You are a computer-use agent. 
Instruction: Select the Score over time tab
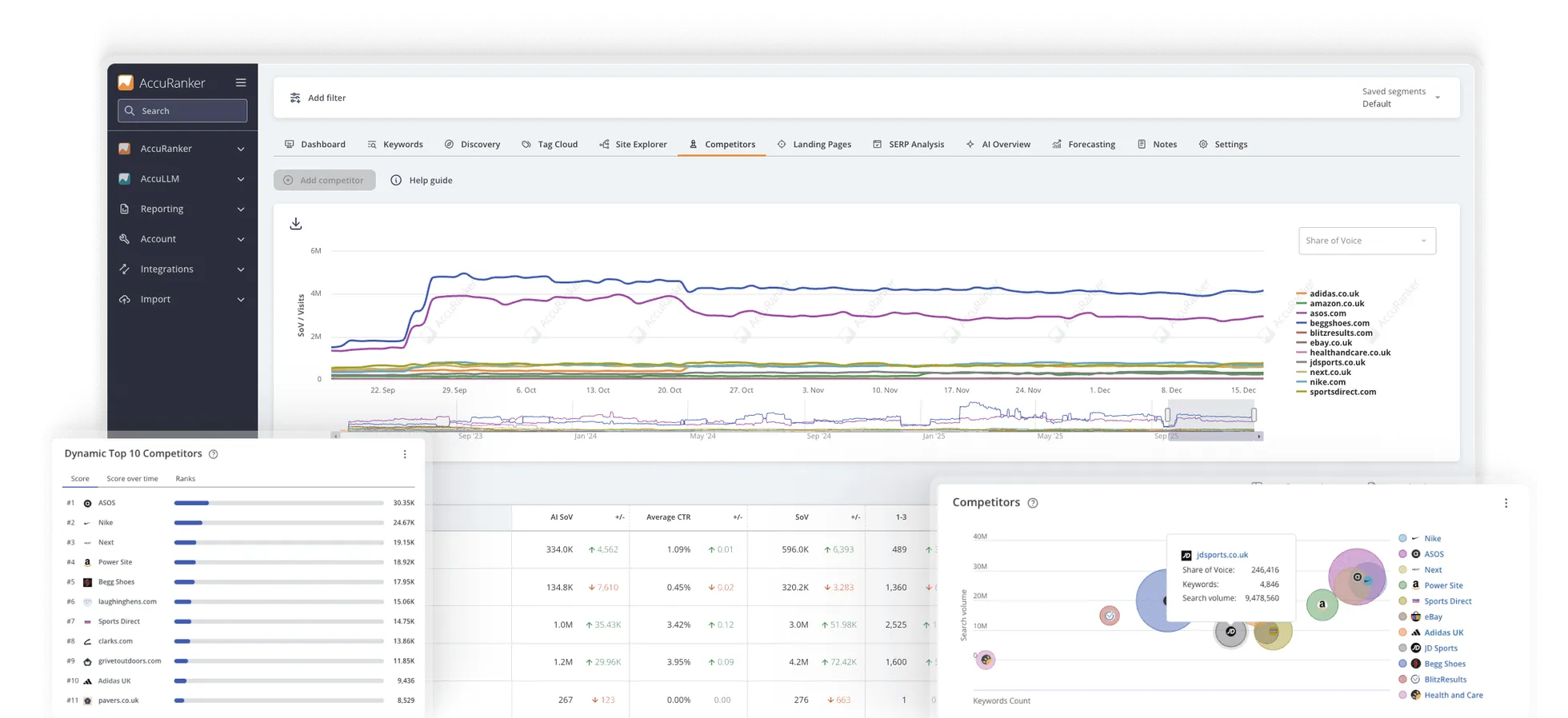point(132,479)
